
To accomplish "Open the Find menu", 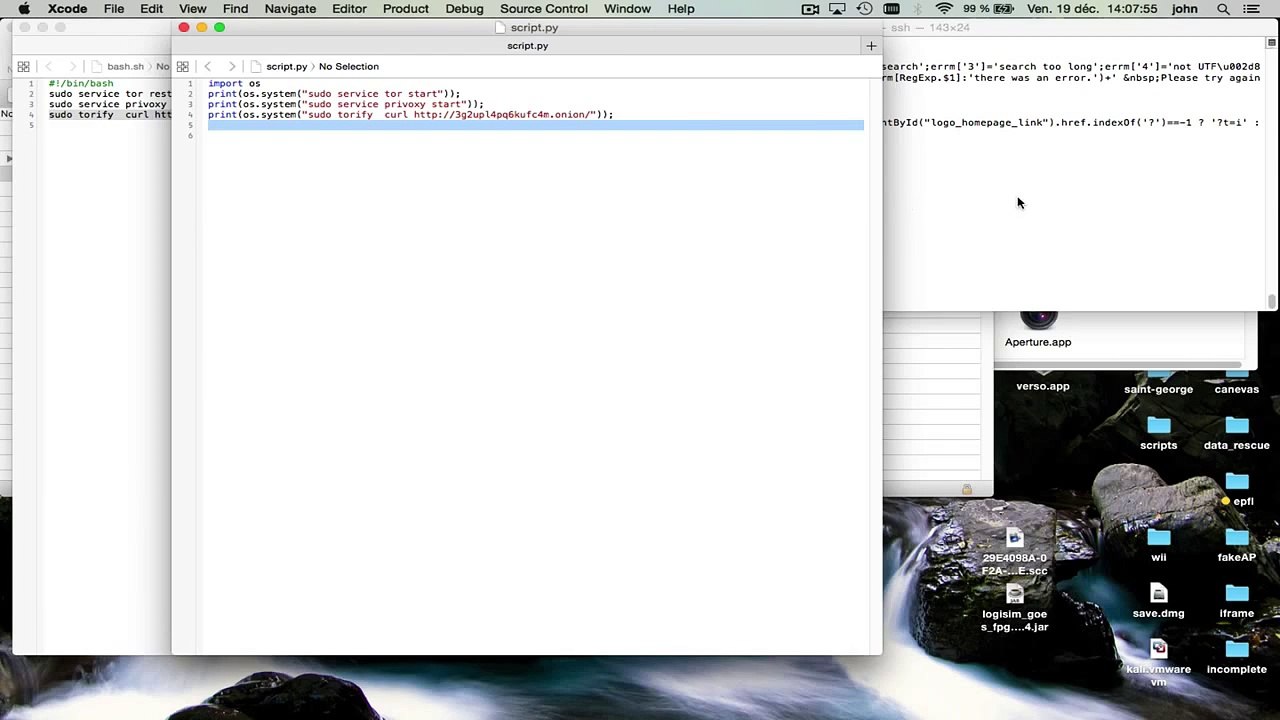I will coord(235,9).
